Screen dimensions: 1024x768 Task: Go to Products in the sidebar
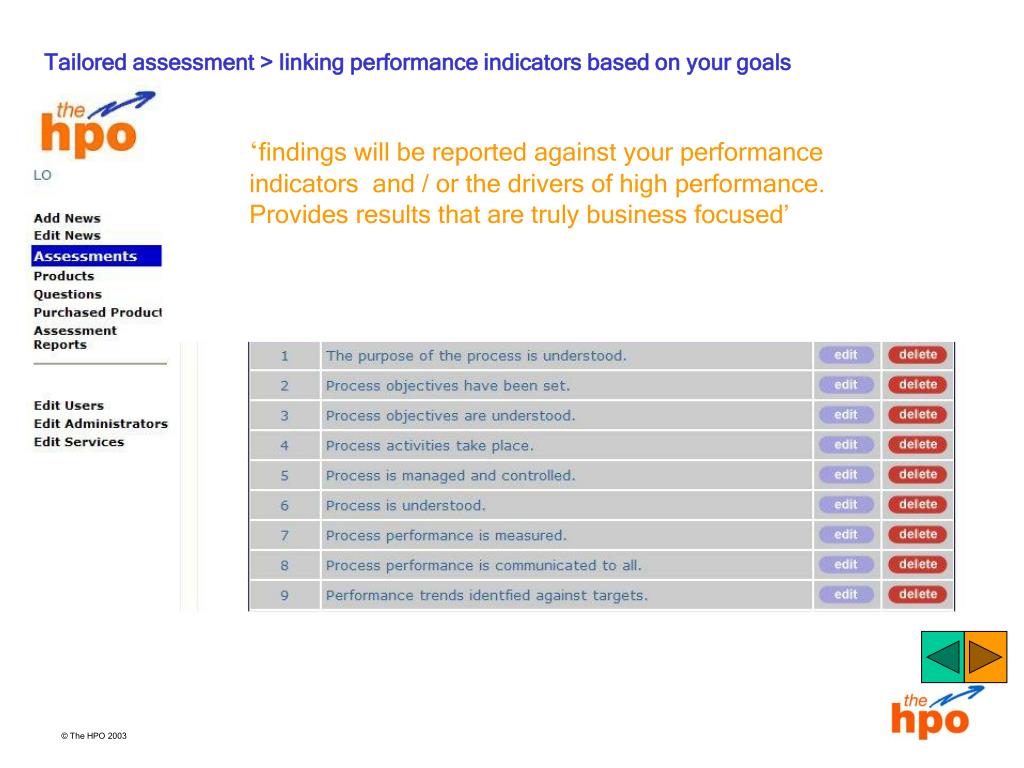64,276
